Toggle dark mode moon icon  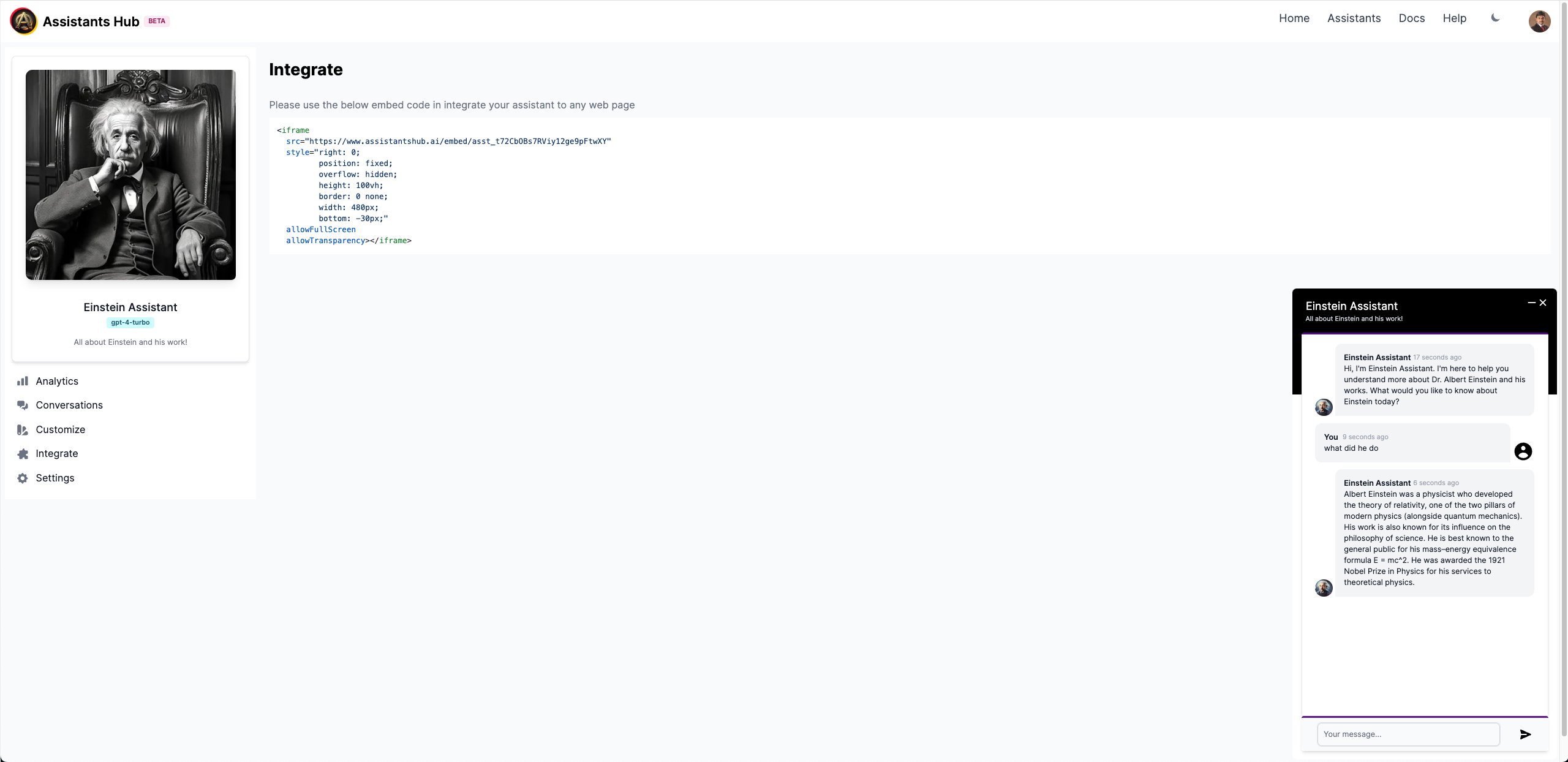coord(1495,18)
